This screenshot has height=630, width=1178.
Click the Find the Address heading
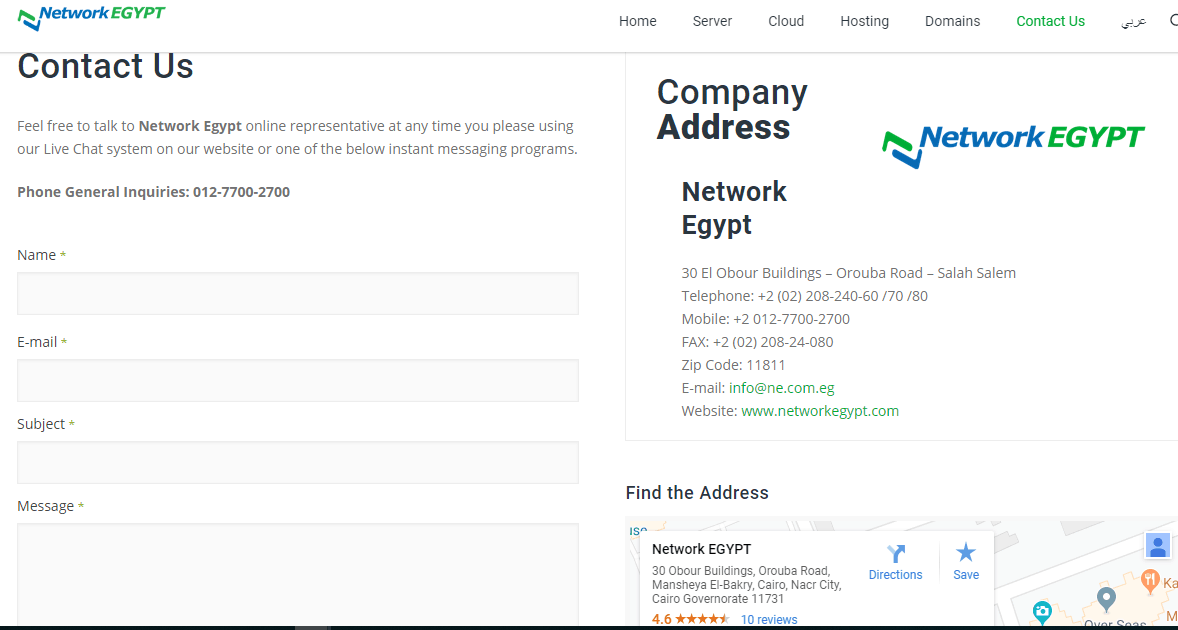697,493
